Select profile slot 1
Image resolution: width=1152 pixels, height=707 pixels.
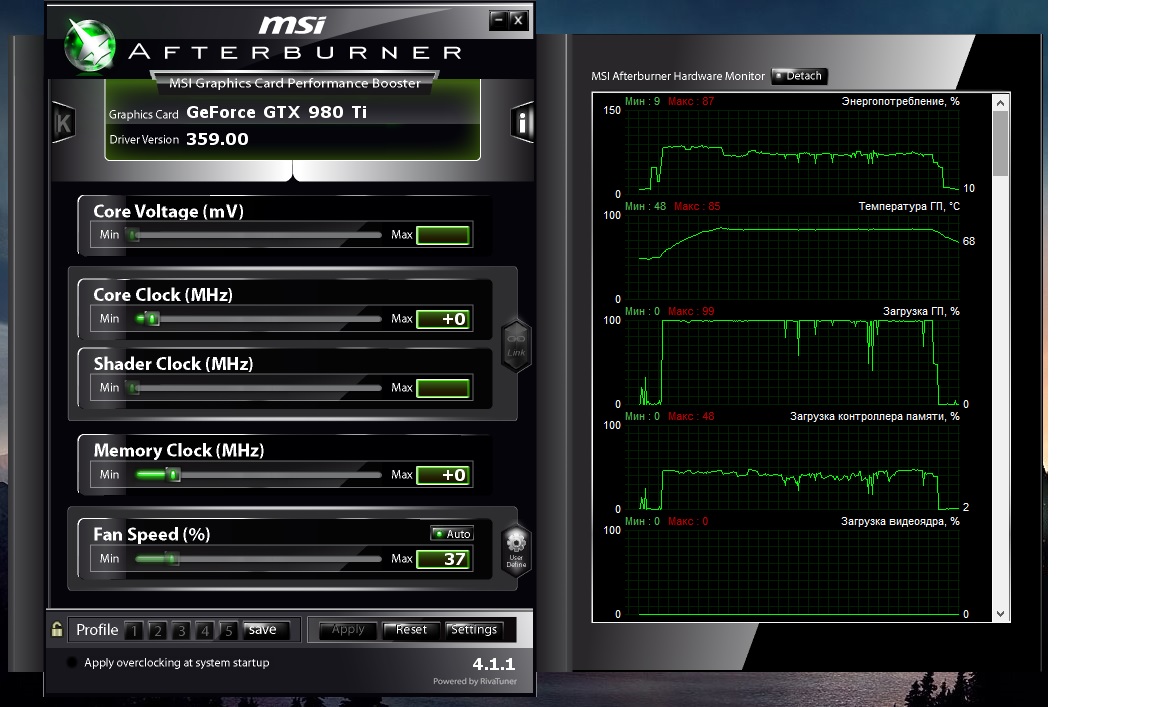pos(134,631)
